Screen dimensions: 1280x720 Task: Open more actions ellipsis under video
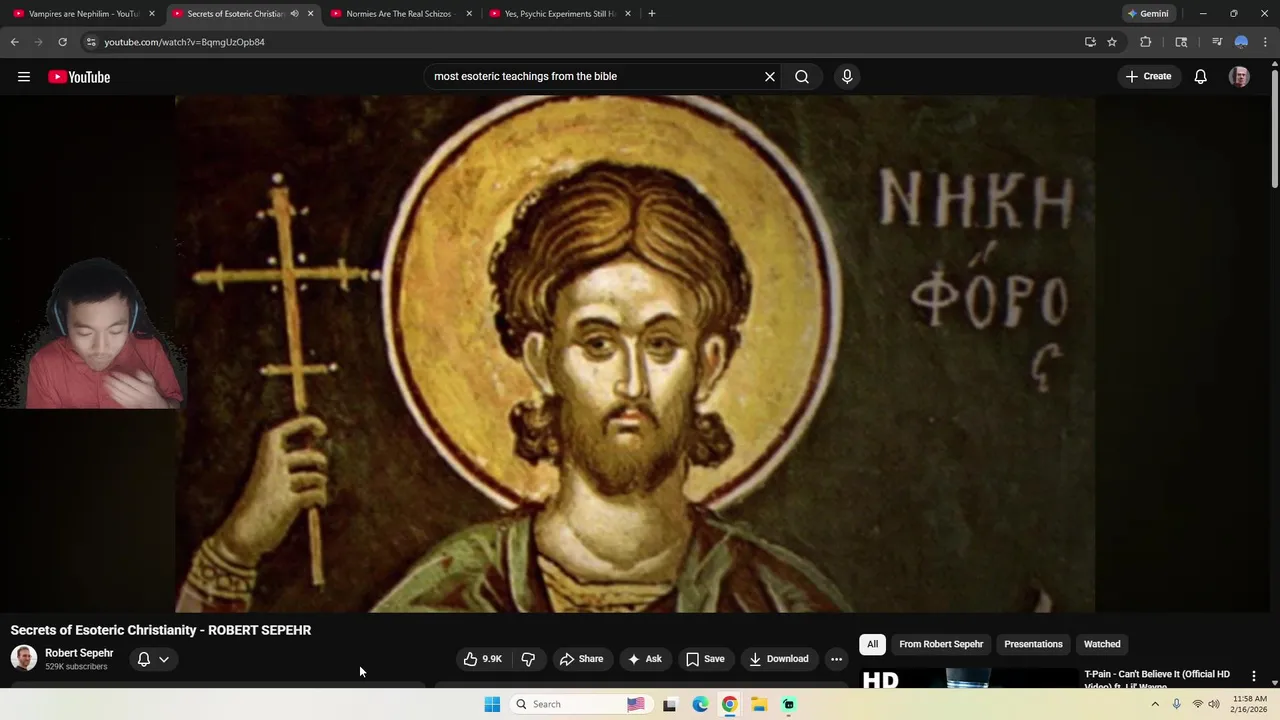[836, 659]
